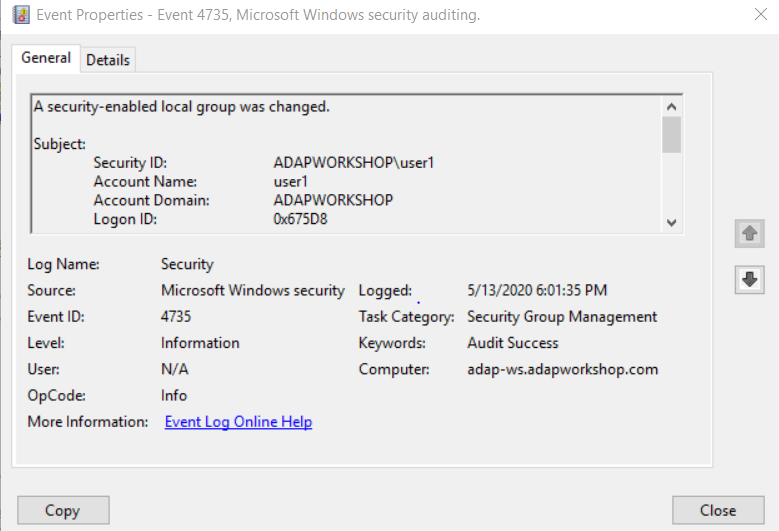This screenshot has height=531, width=779.
Task: Click the computer name adap-ws.adapworkshop.com
Action: pos(563,369)
